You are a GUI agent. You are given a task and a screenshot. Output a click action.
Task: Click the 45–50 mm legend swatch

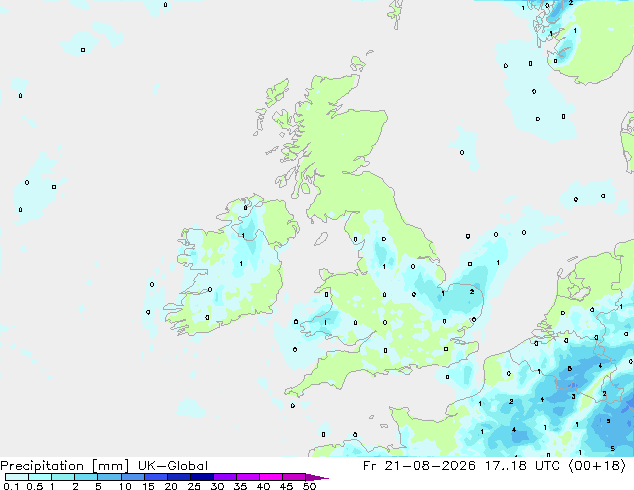pos(294,477)
